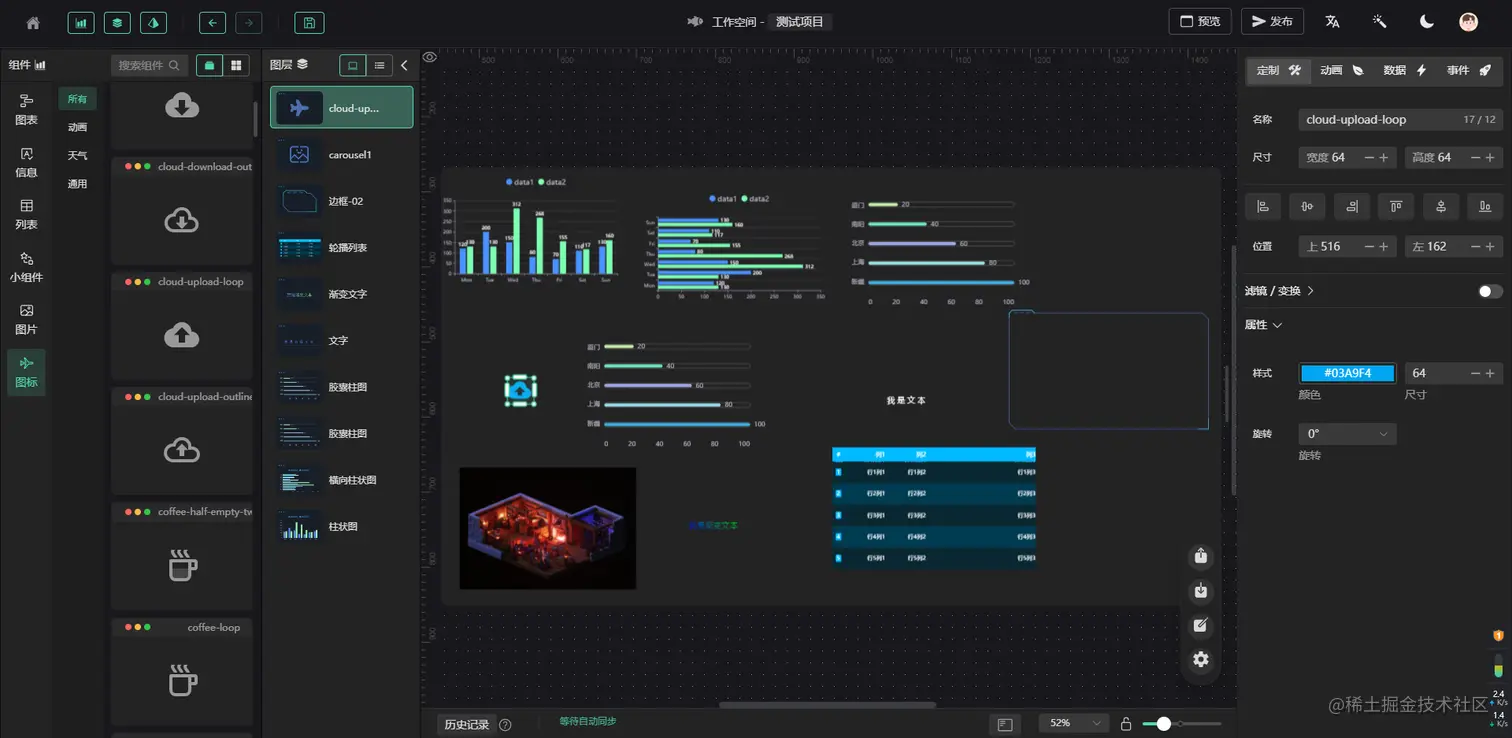Image resolution: width=1512 pixels, height=738 pixels.
Task: Open the help icon beside 历史记录
Action: tap(505, 724)
